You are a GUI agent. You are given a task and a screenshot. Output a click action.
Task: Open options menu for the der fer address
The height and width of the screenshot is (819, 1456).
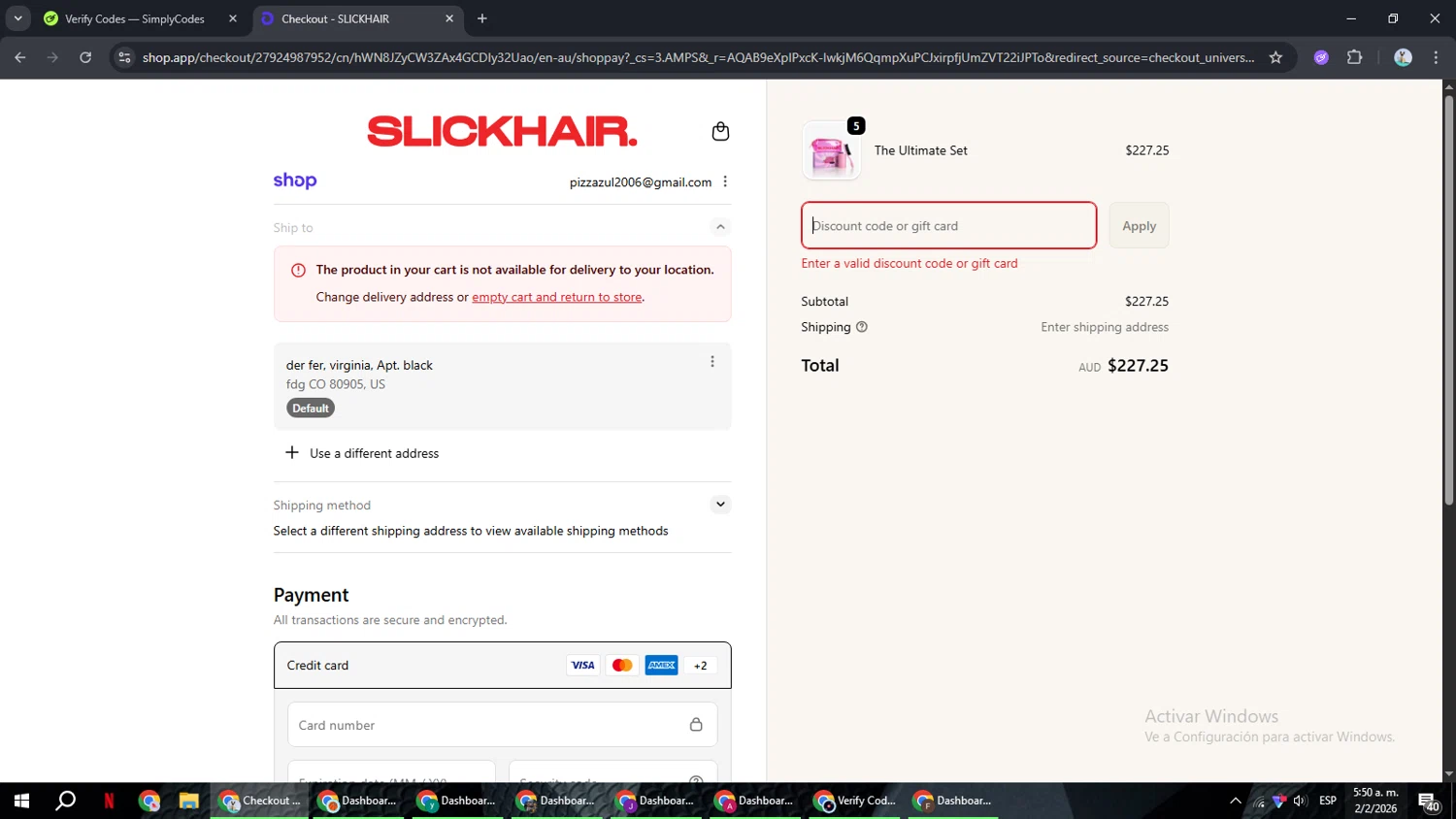[x=712, y=361]
